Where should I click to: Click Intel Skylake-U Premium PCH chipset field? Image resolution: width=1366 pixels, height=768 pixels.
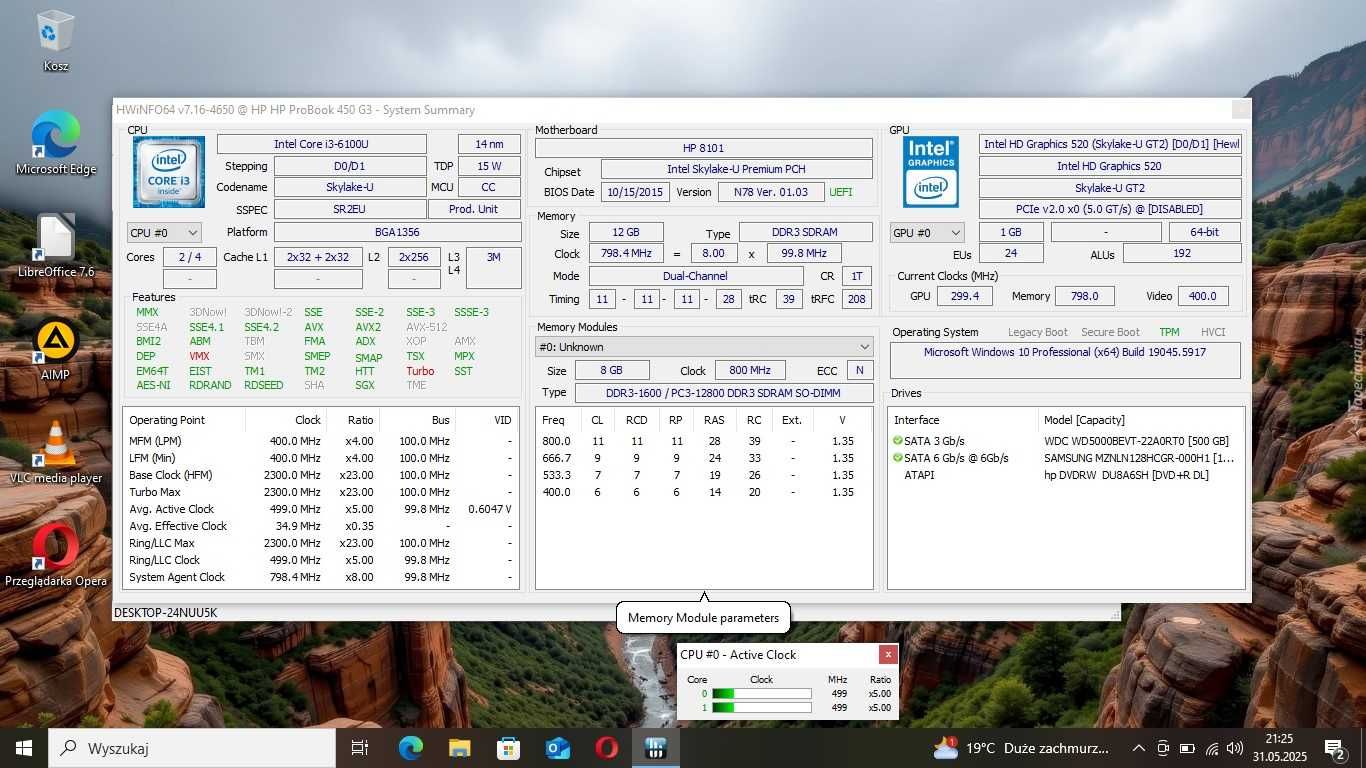[737, 169]
